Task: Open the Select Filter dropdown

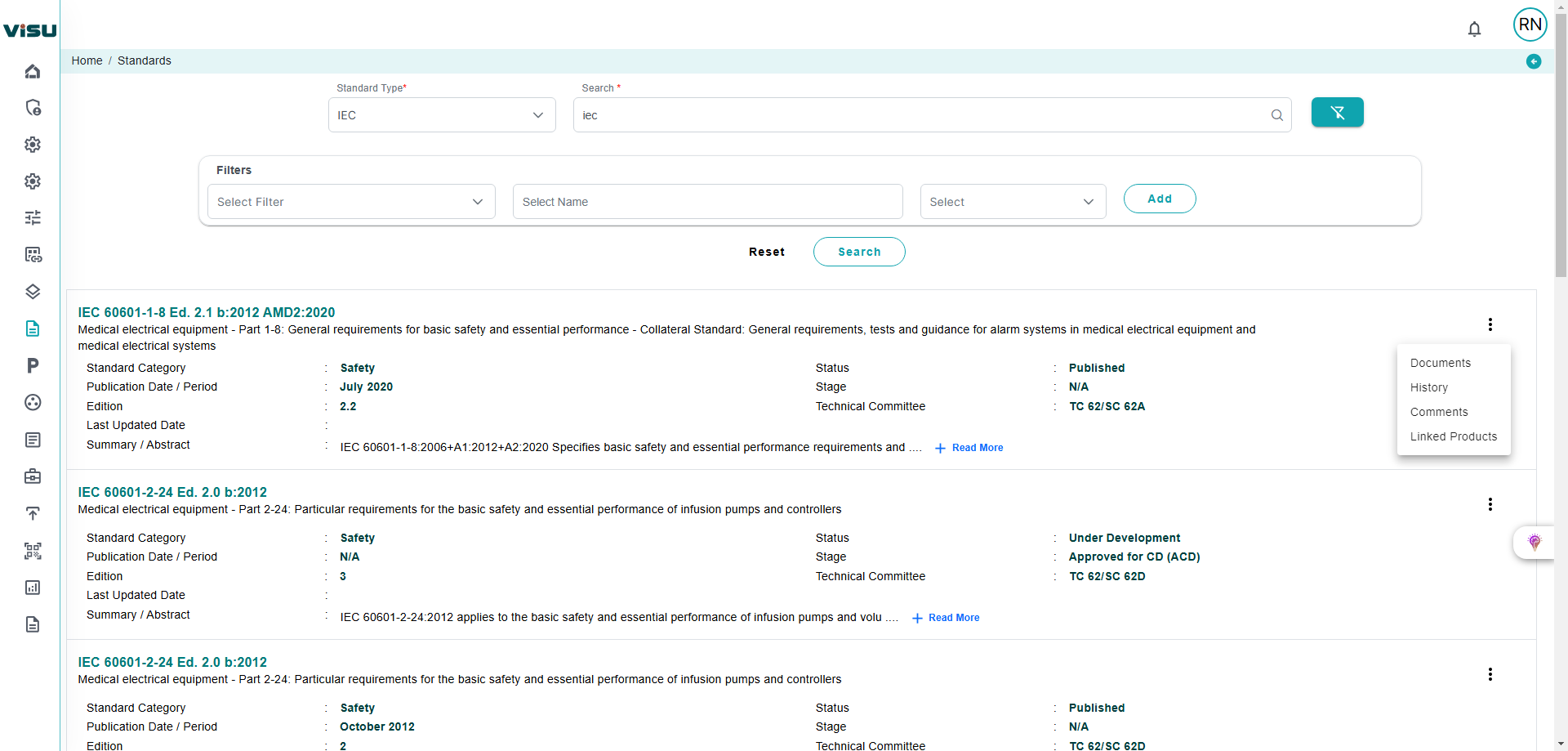Action: click(x=351, y=202)
